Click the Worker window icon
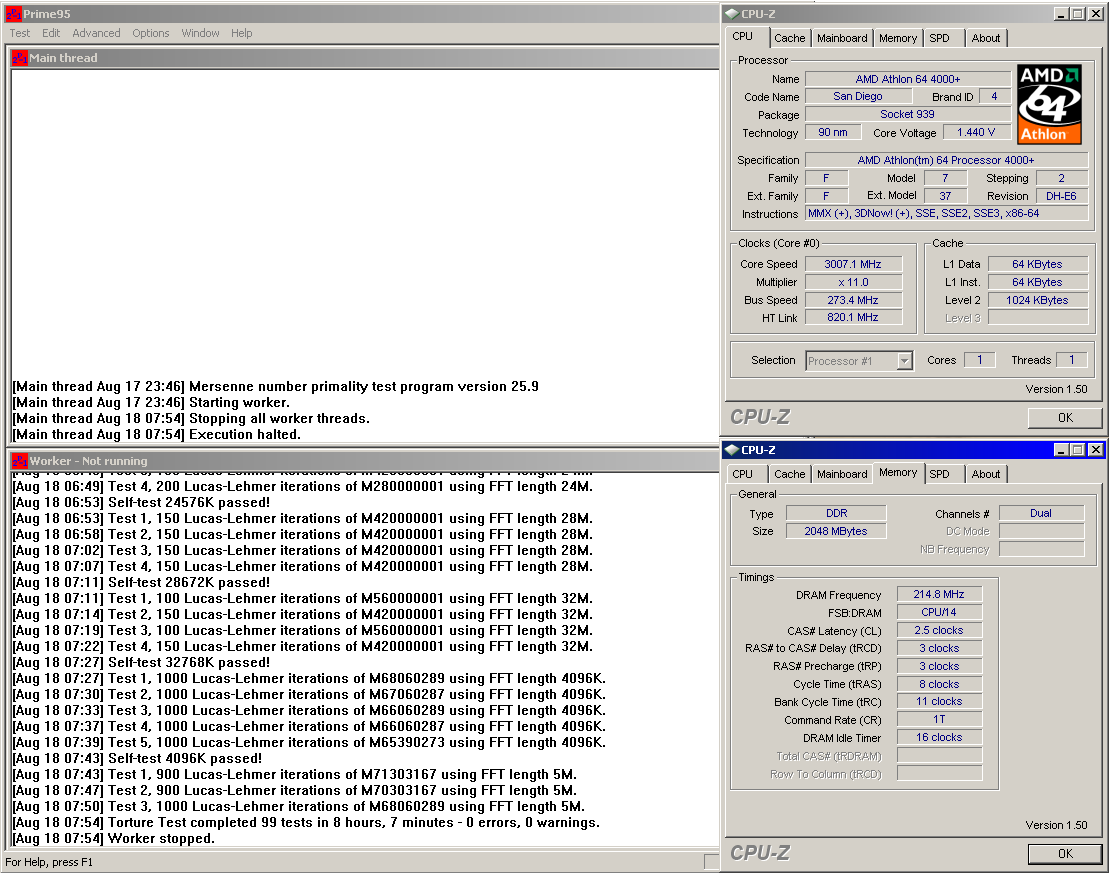 [x=20, y=461]
